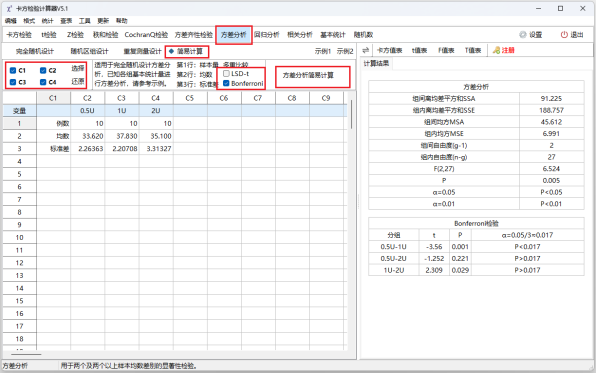Open the t值表 lookup table
Image resolution: width=596 pixels, height=373 pixels.
(x=419, y=50)
